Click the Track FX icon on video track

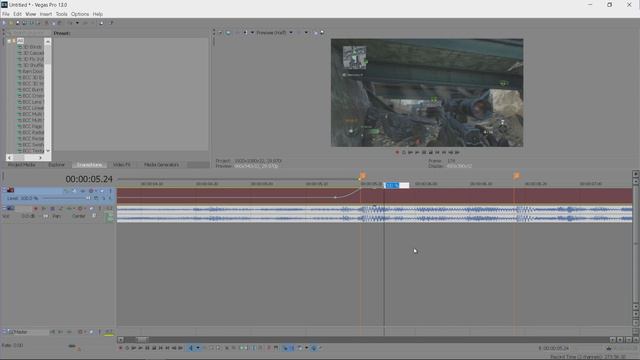click(83, 191)
